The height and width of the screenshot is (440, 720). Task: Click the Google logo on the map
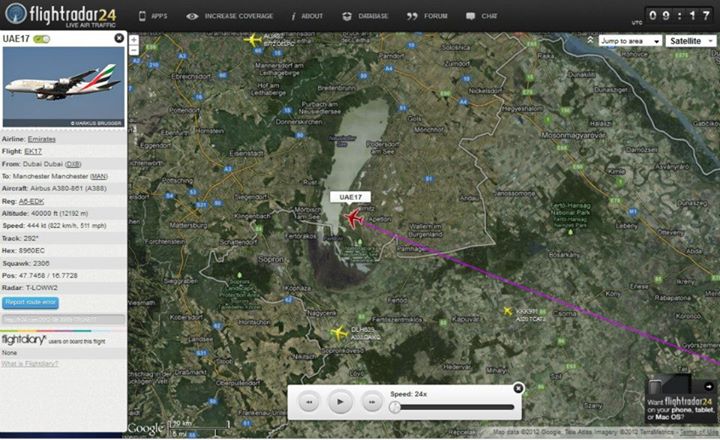tap(146, 428)
